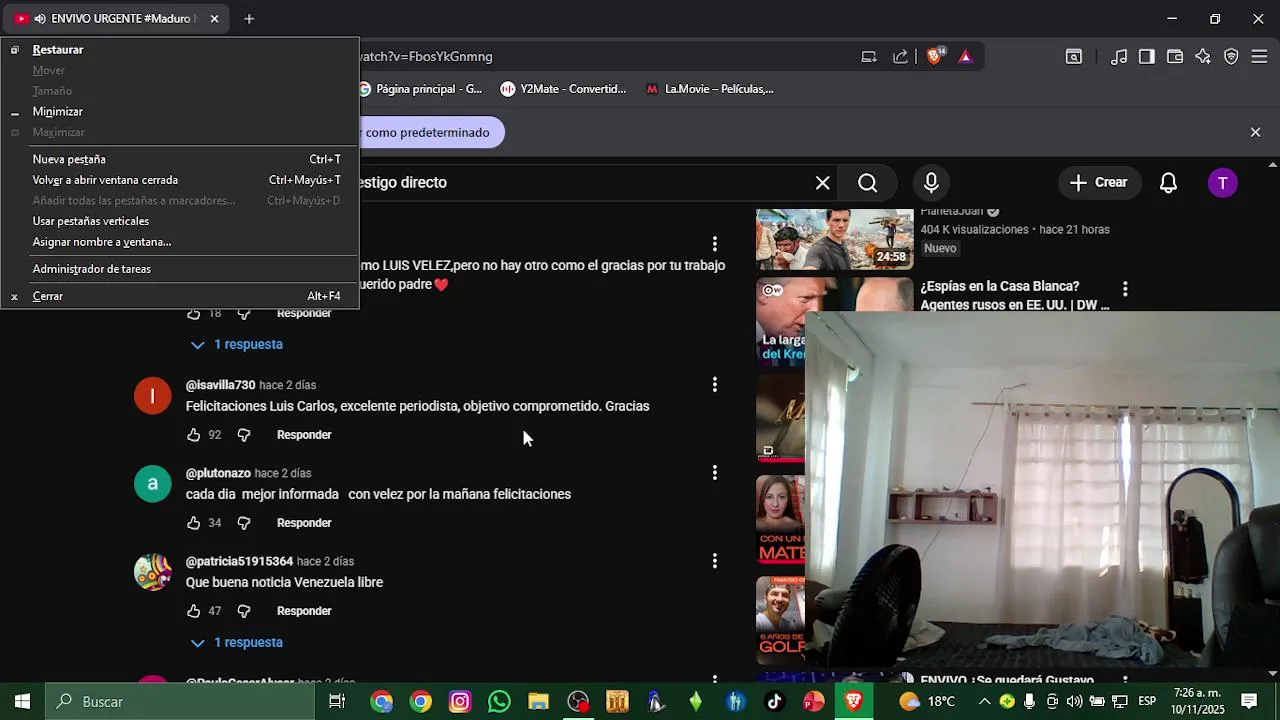Viewport: 1280px width, 720px height.
Task: Open three-dot menu on @isavilla730 comment
Action: (714, 385)
